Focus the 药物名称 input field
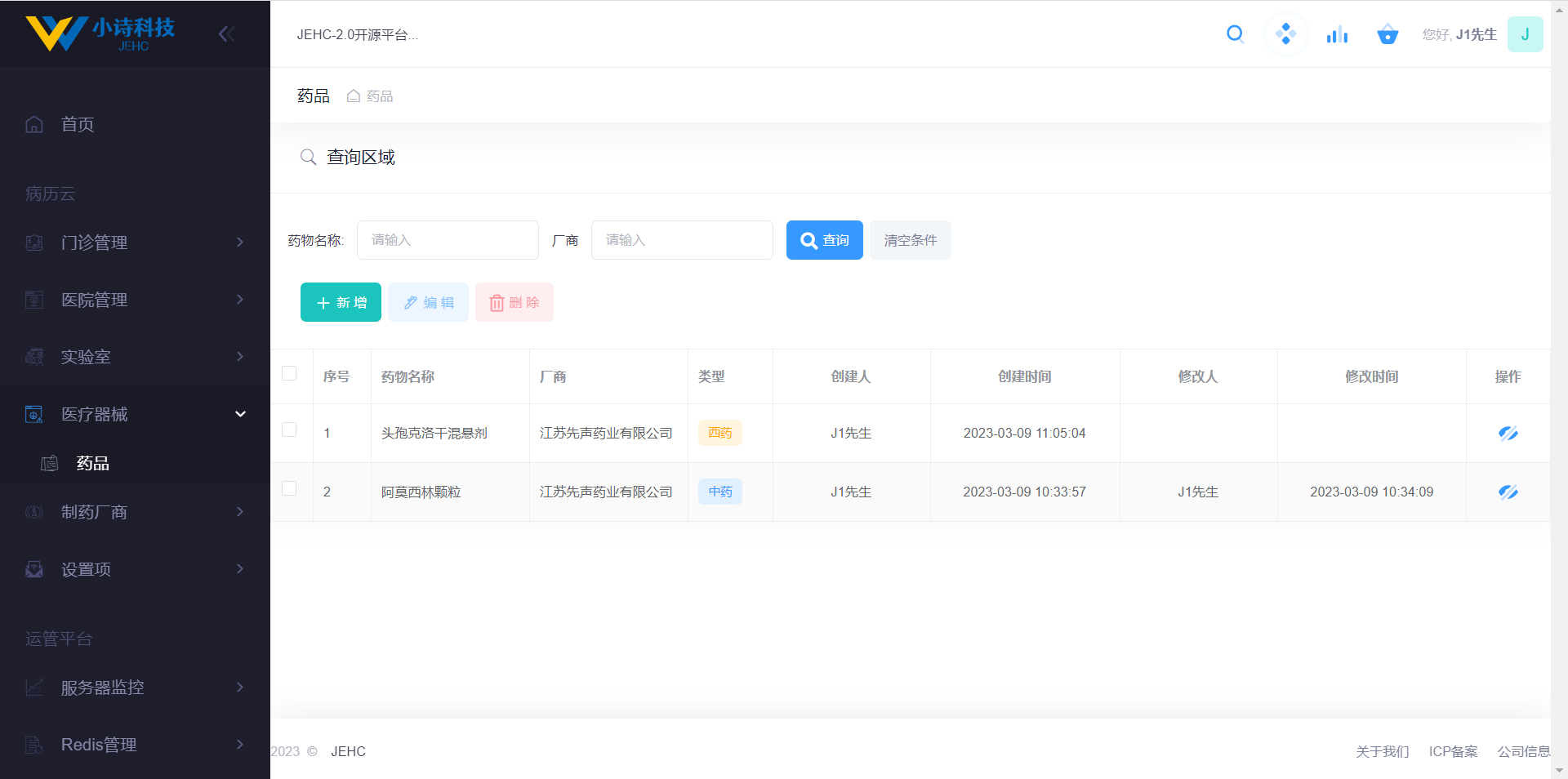The width and height of the screenshot is (1568, 779). 448,240
